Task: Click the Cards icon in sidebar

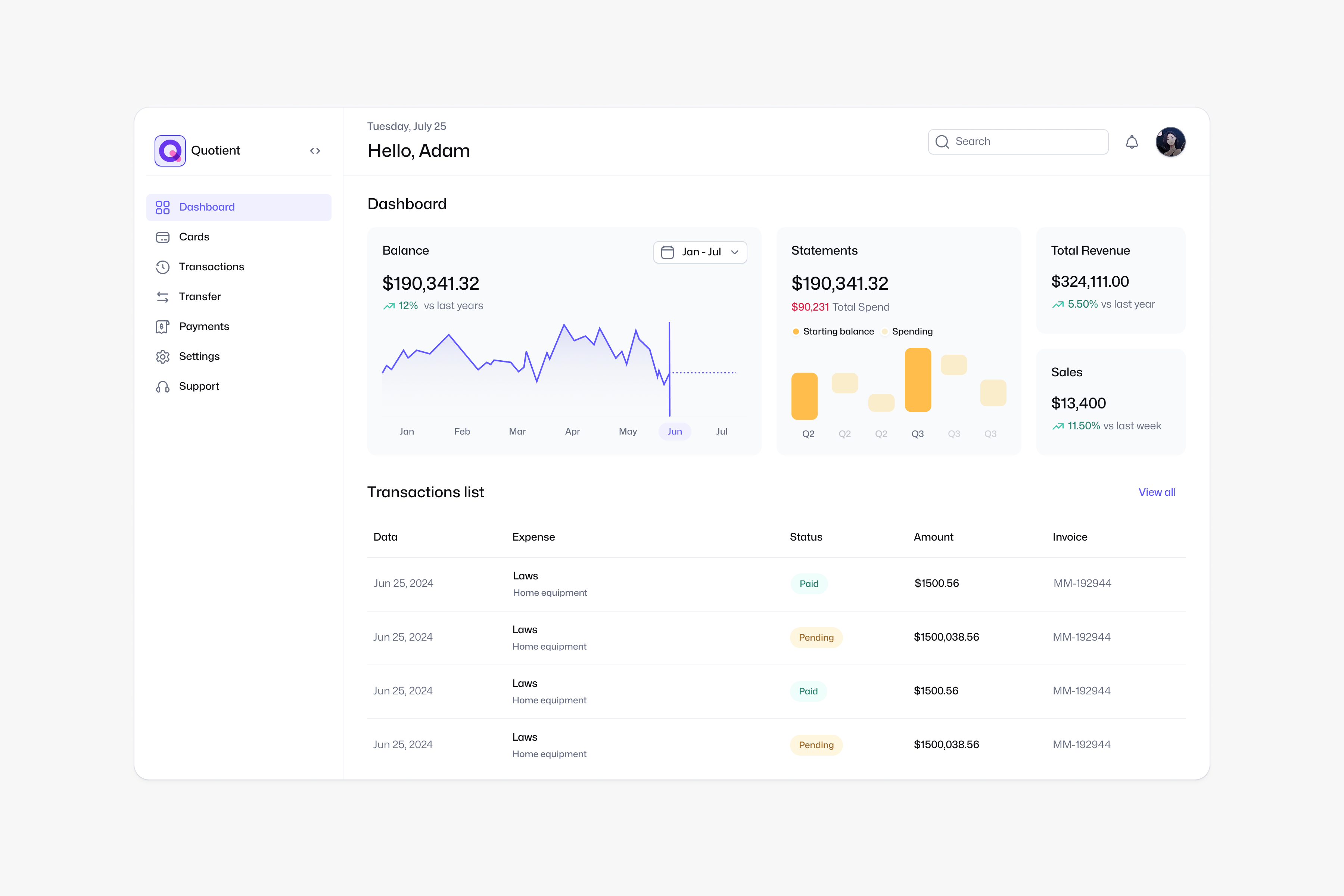Action: (163, 237)
